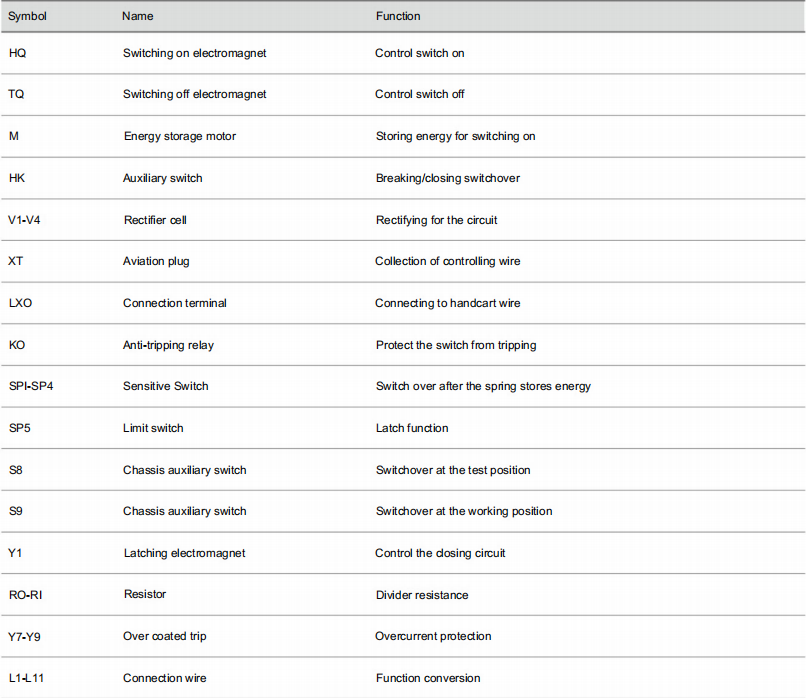Click the 'Divider resistance' function cell
806x698 pixels.
[x=422, y=595]
